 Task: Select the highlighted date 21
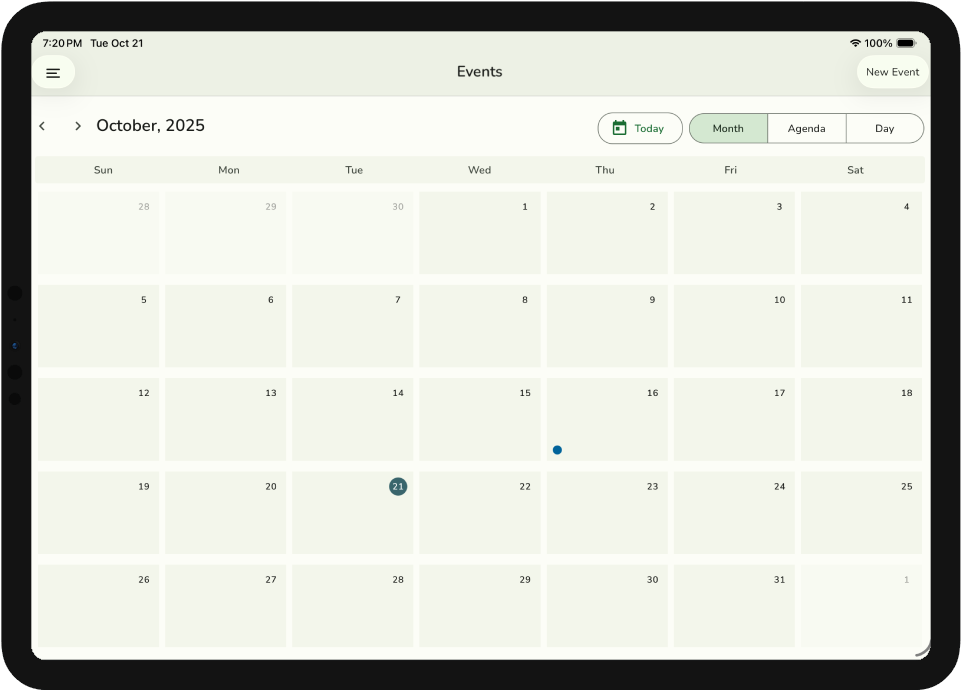398,487
